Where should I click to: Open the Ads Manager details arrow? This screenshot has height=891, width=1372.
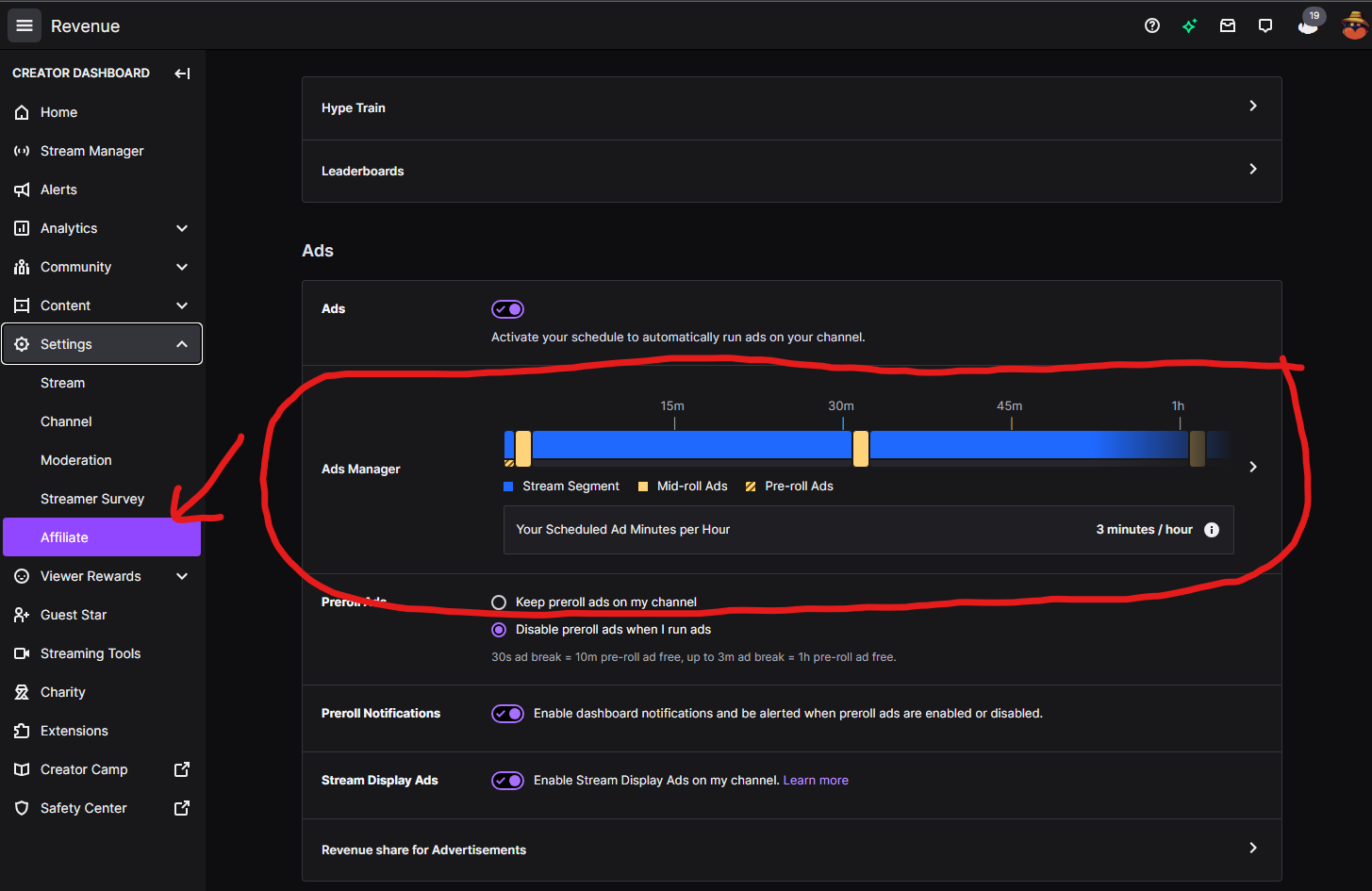point(1253,467)
